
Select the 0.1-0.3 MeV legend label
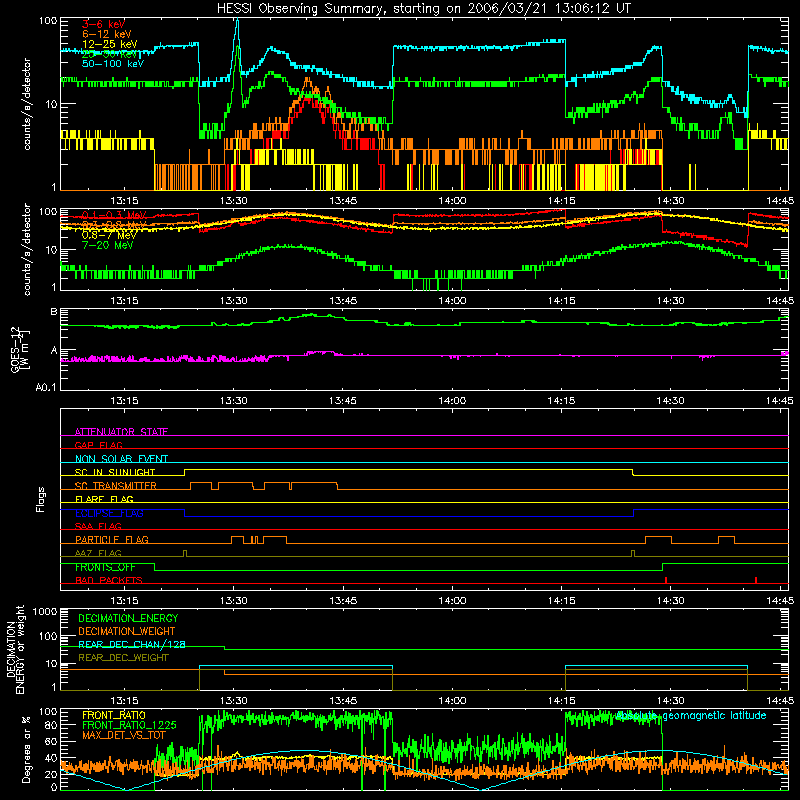click(114, 215)
